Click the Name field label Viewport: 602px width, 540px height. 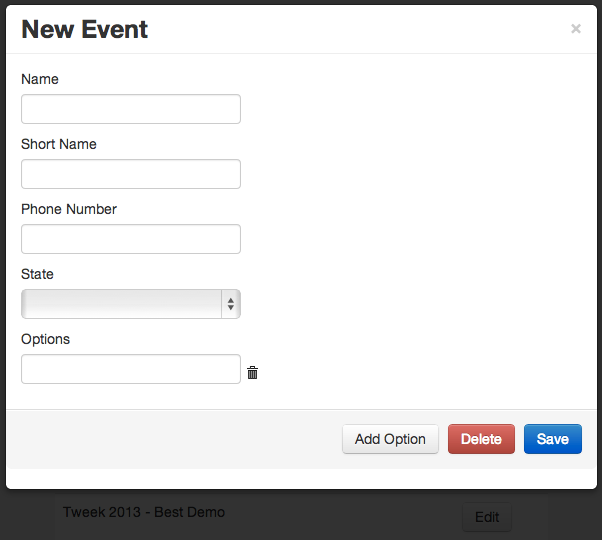click(x=40, y=79)
